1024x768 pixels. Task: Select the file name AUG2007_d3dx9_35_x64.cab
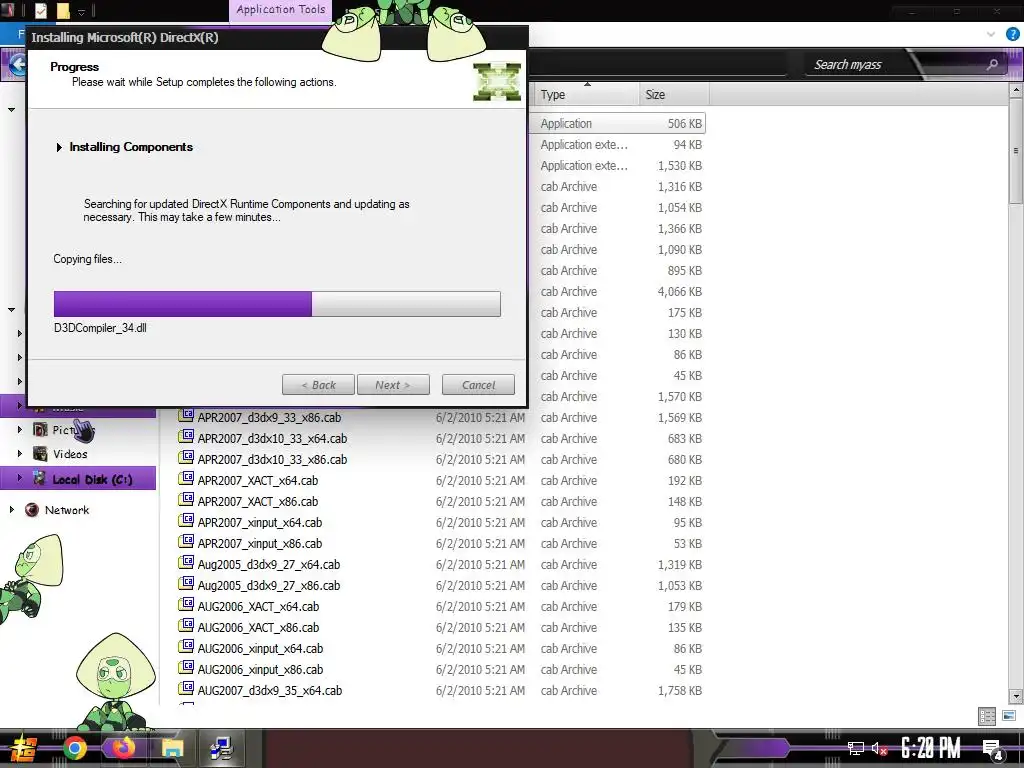tap(270, 690)
